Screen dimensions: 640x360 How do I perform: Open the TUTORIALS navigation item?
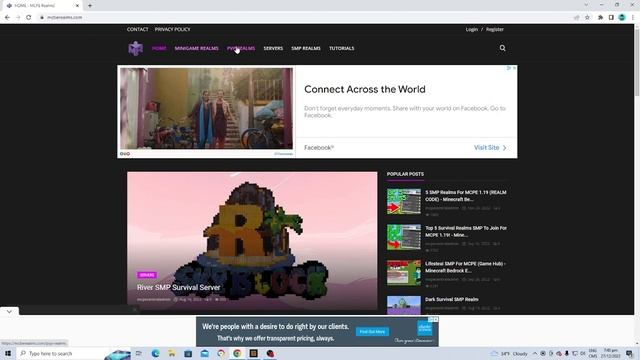[x=342, y=48]
